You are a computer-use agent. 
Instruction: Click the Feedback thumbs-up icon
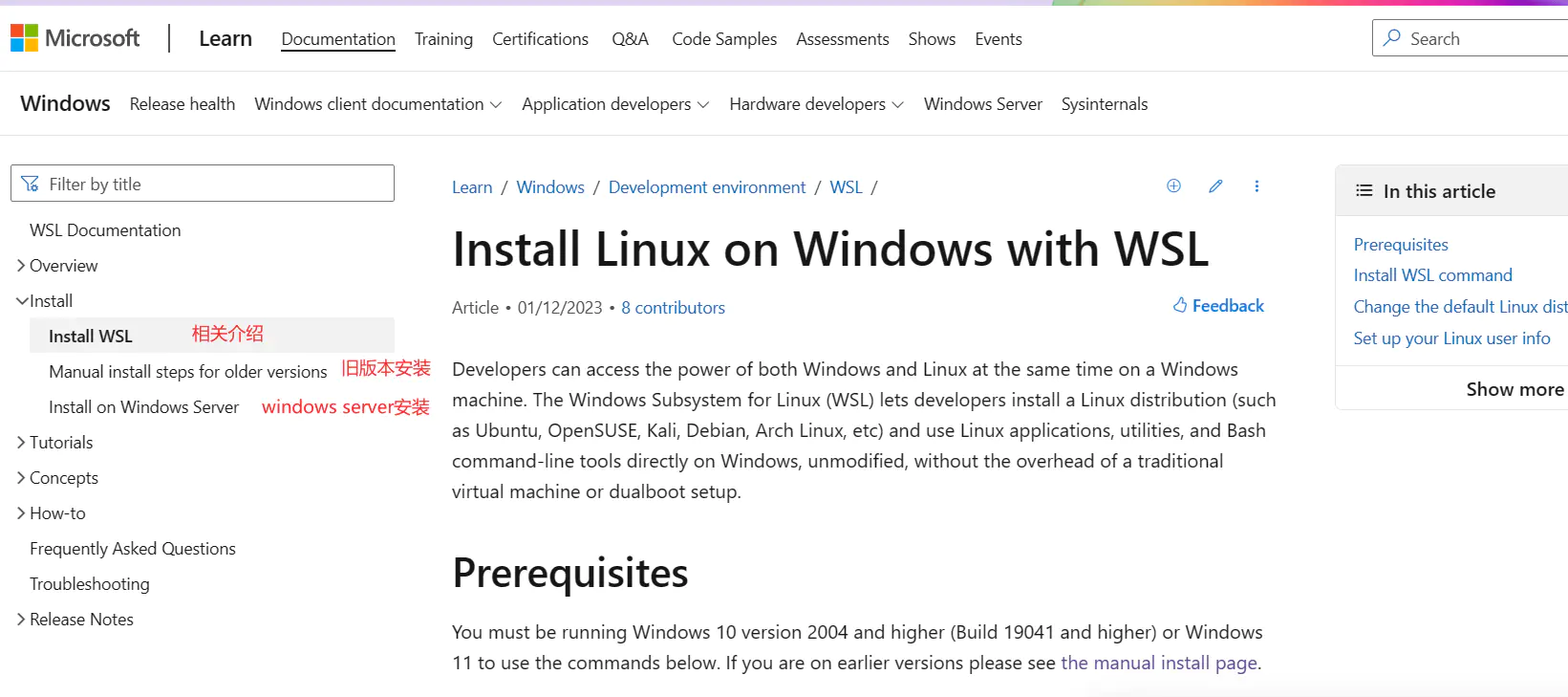pyautogui.click(x=1180, y=305)
